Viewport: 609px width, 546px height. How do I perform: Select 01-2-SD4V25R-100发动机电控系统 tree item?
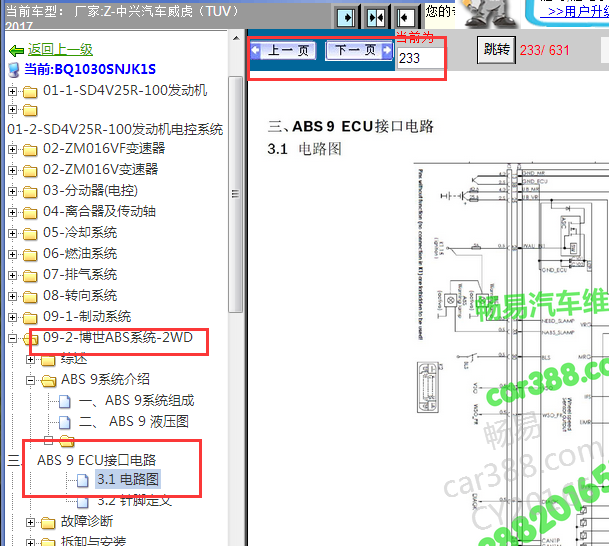pyautogui.click(x=115, y=129)
